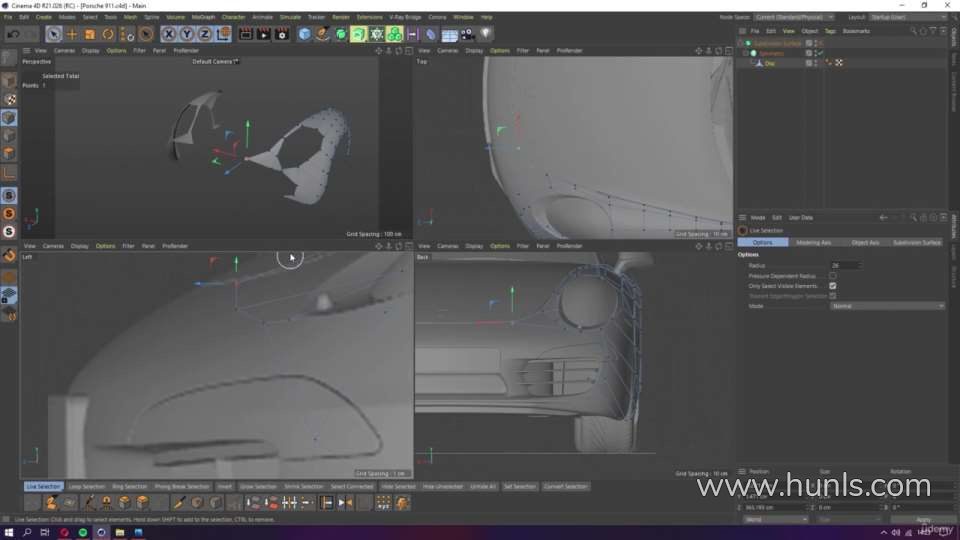Screen dimensions: 960x540
Task: Click the MoGraph Cloner icon
Action: 394,34
